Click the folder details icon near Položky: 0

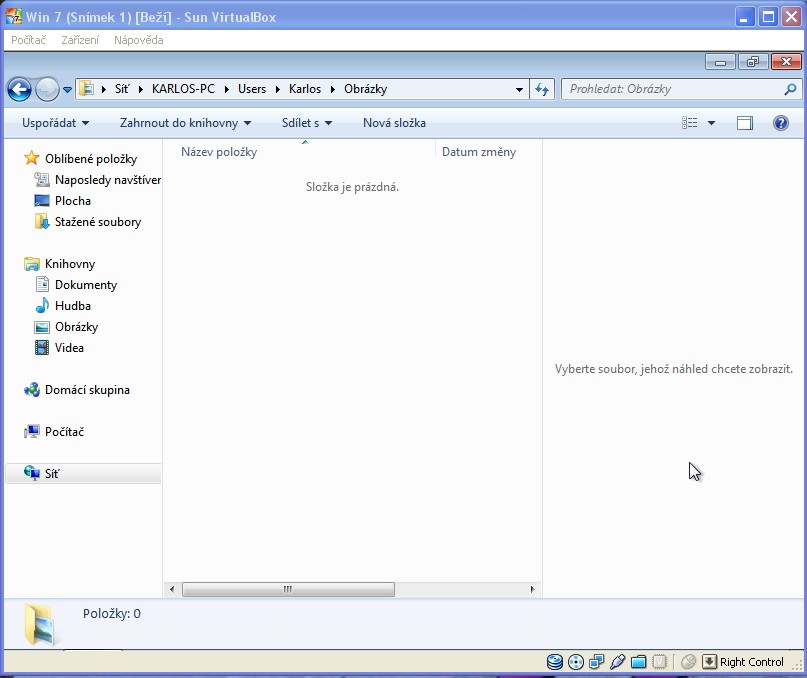click(40, 624)
